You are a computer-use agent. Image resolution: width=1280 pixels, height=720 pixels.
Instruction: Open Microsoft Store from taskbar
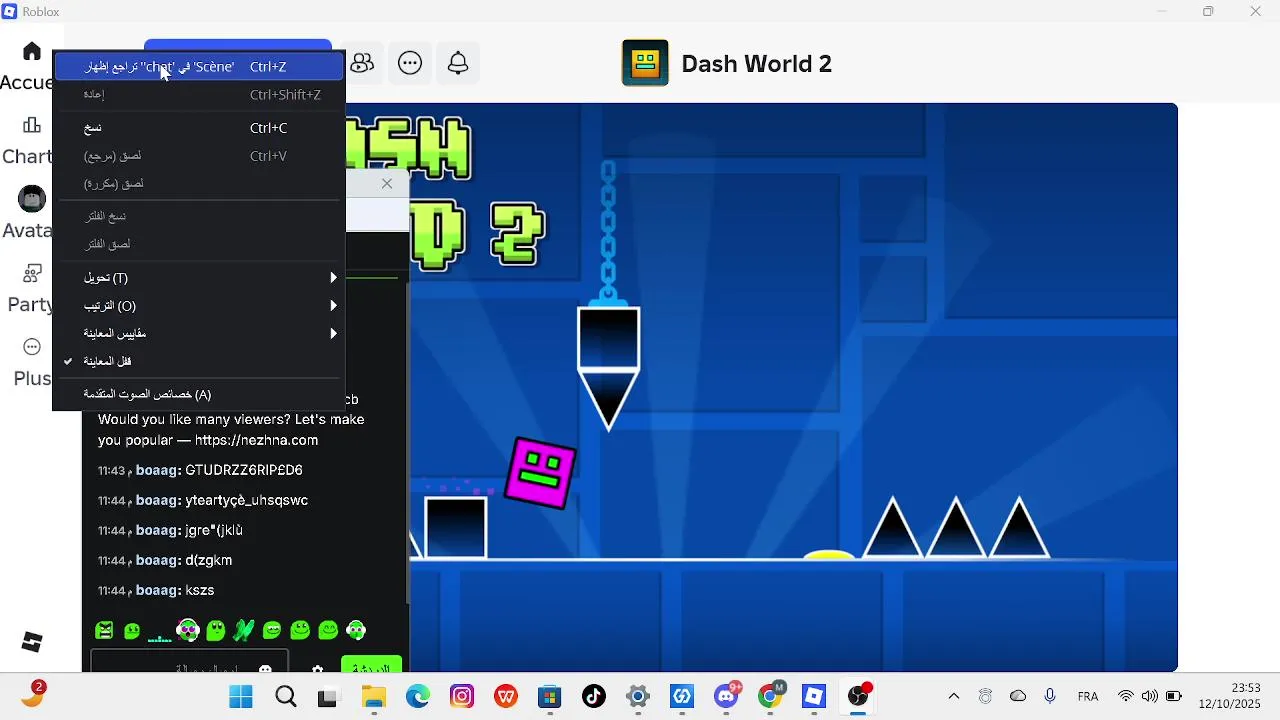point(550,697)
